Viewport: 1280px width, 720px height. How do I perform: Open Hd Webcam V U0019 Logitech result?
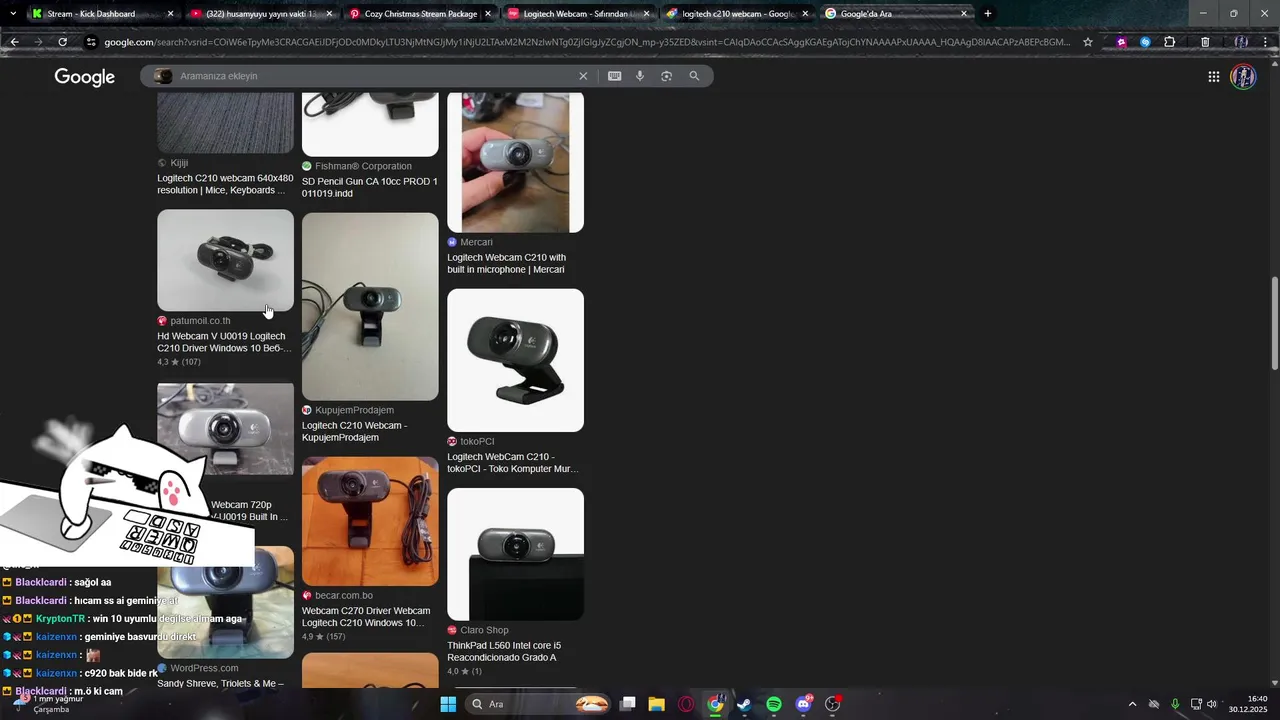tap(224, 342)
